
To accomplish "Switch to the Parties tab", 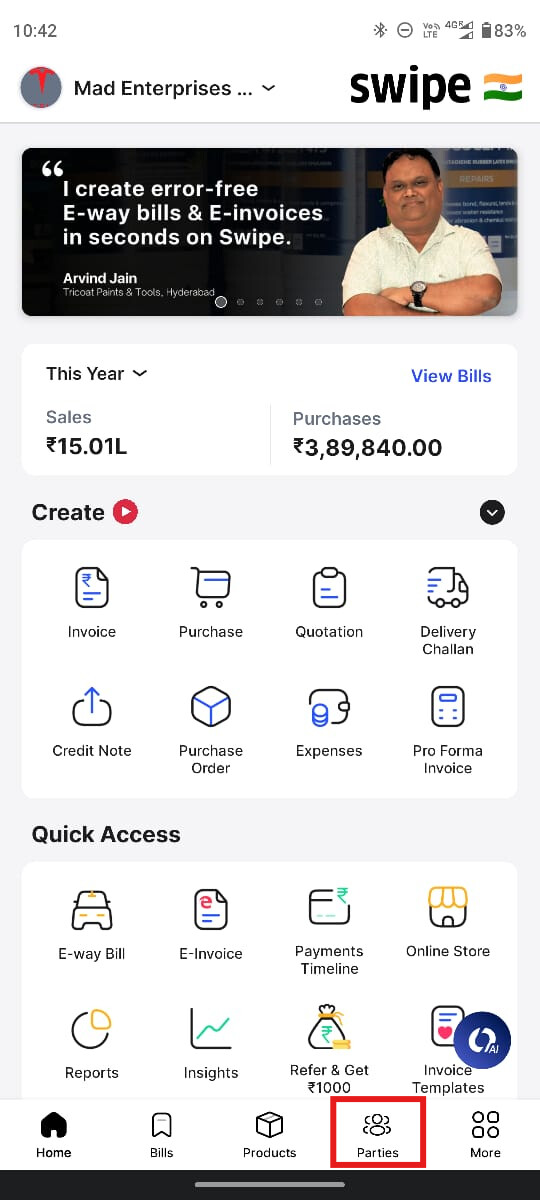I will click(x=378, y=1134).
